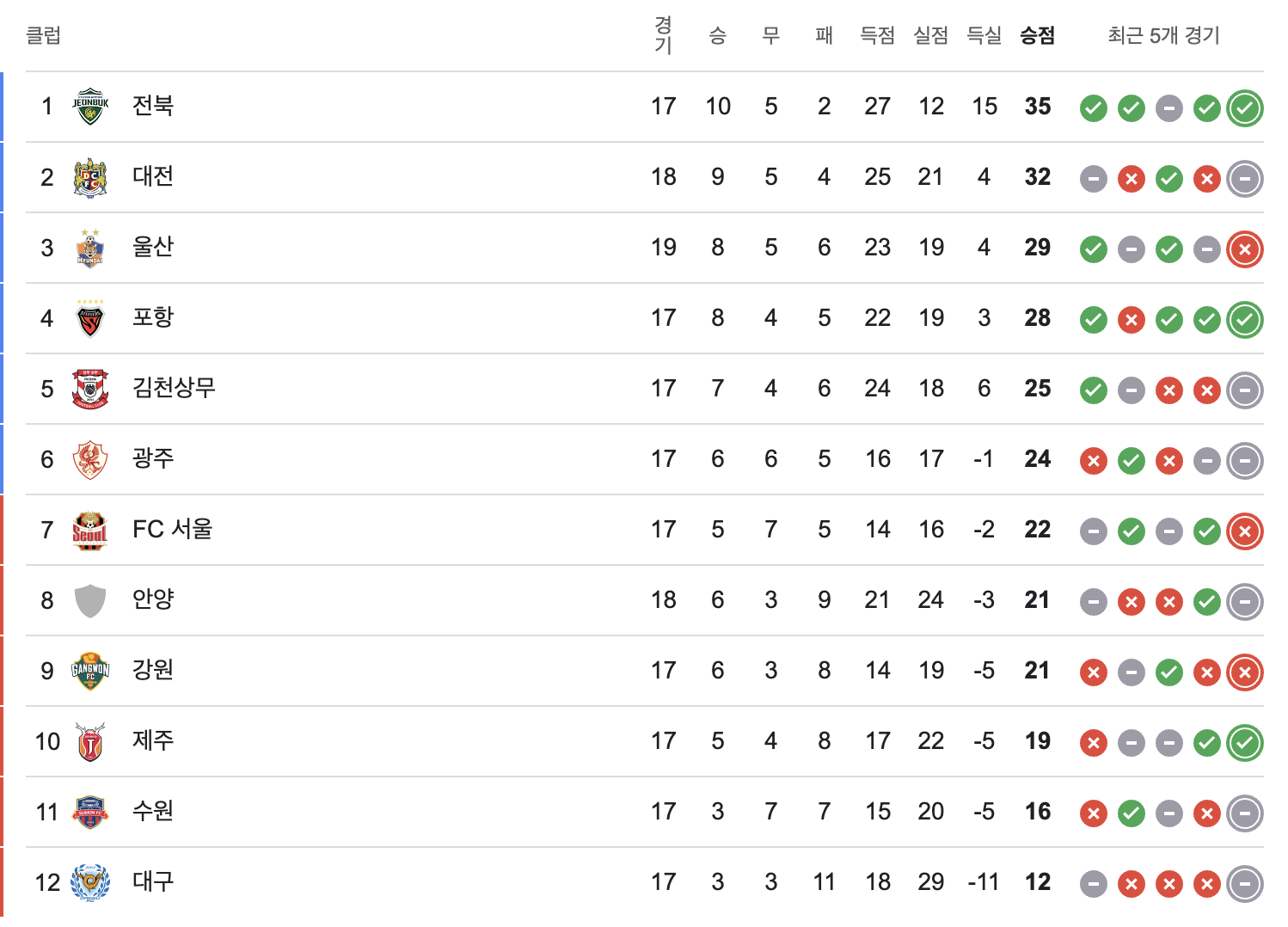1288x927 pixels.
Task: Select the 득실 column header
Action: [984, 35]
